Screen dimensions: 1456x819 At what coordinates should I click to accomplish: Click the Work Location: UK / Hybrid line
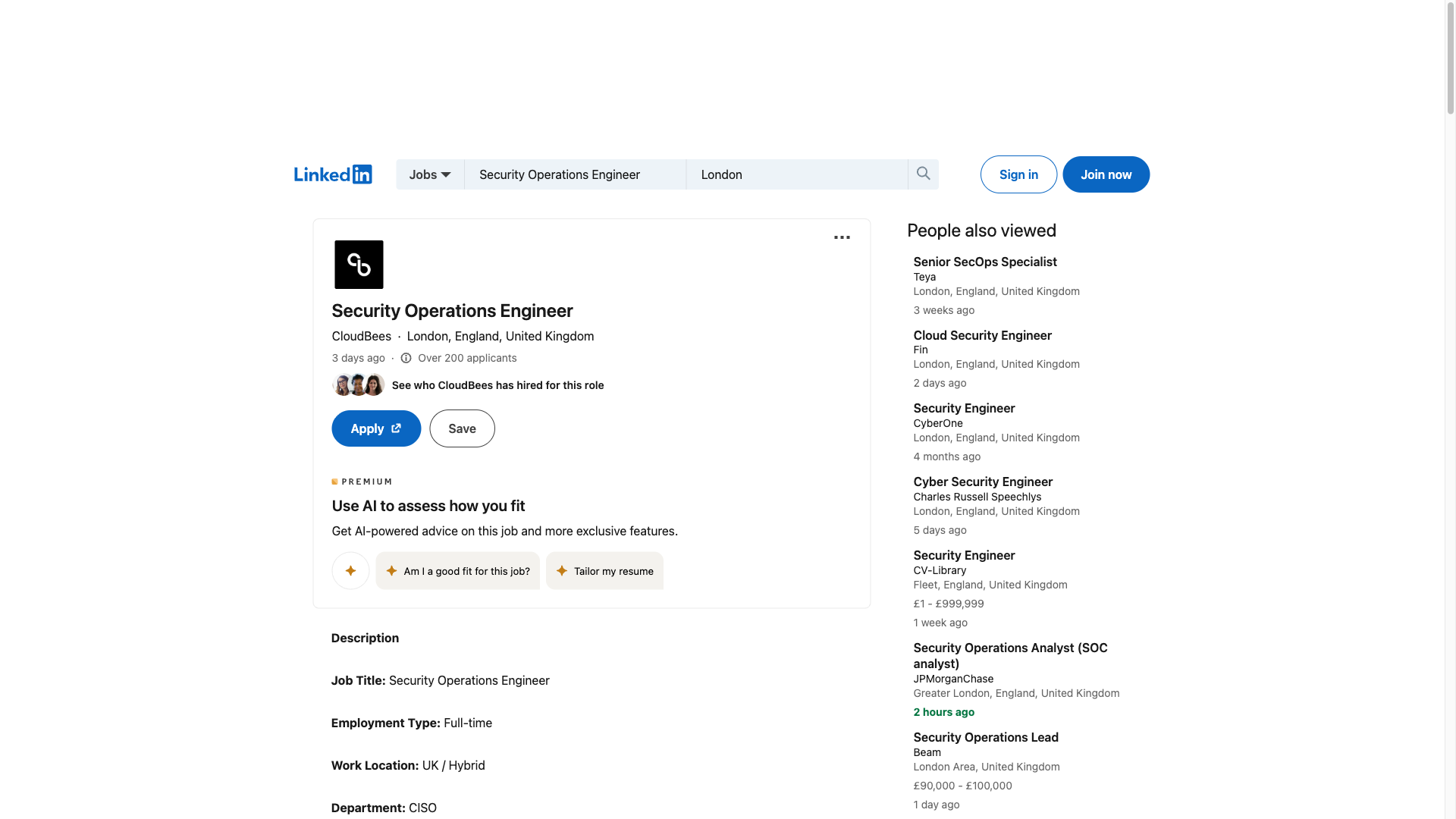tap(408, 765)
